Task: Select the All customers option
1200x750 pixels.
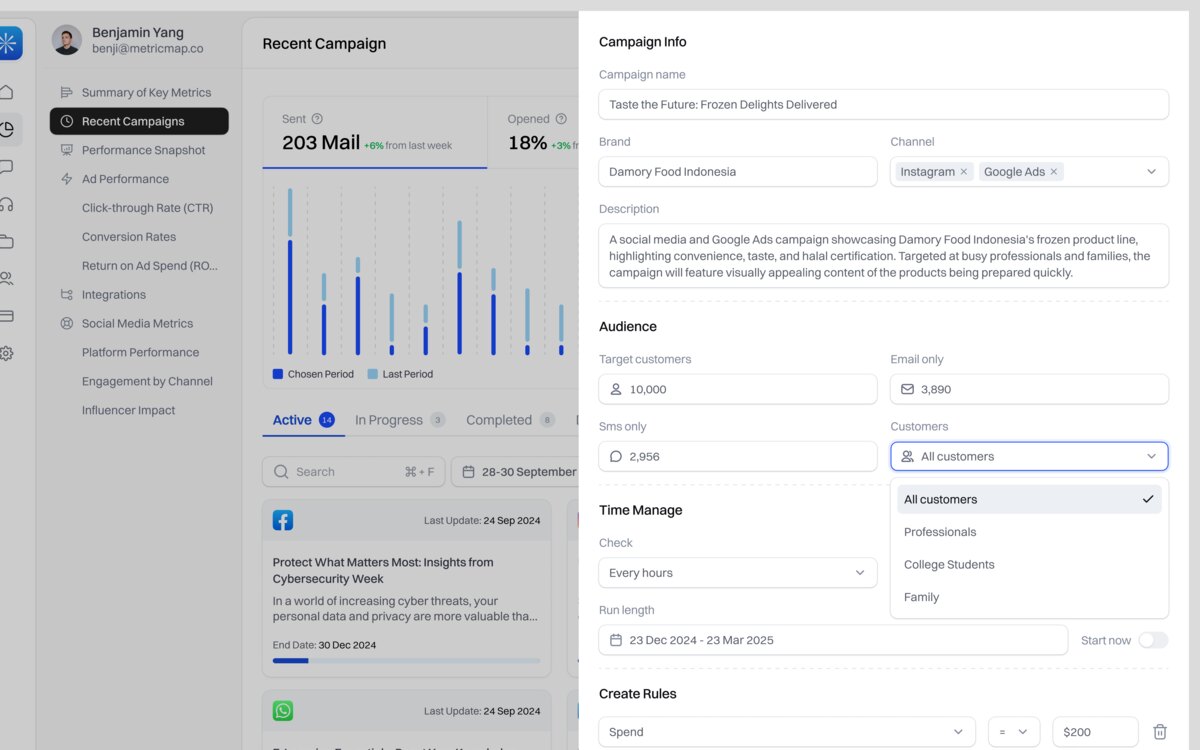Action: tap(1029, 499)
